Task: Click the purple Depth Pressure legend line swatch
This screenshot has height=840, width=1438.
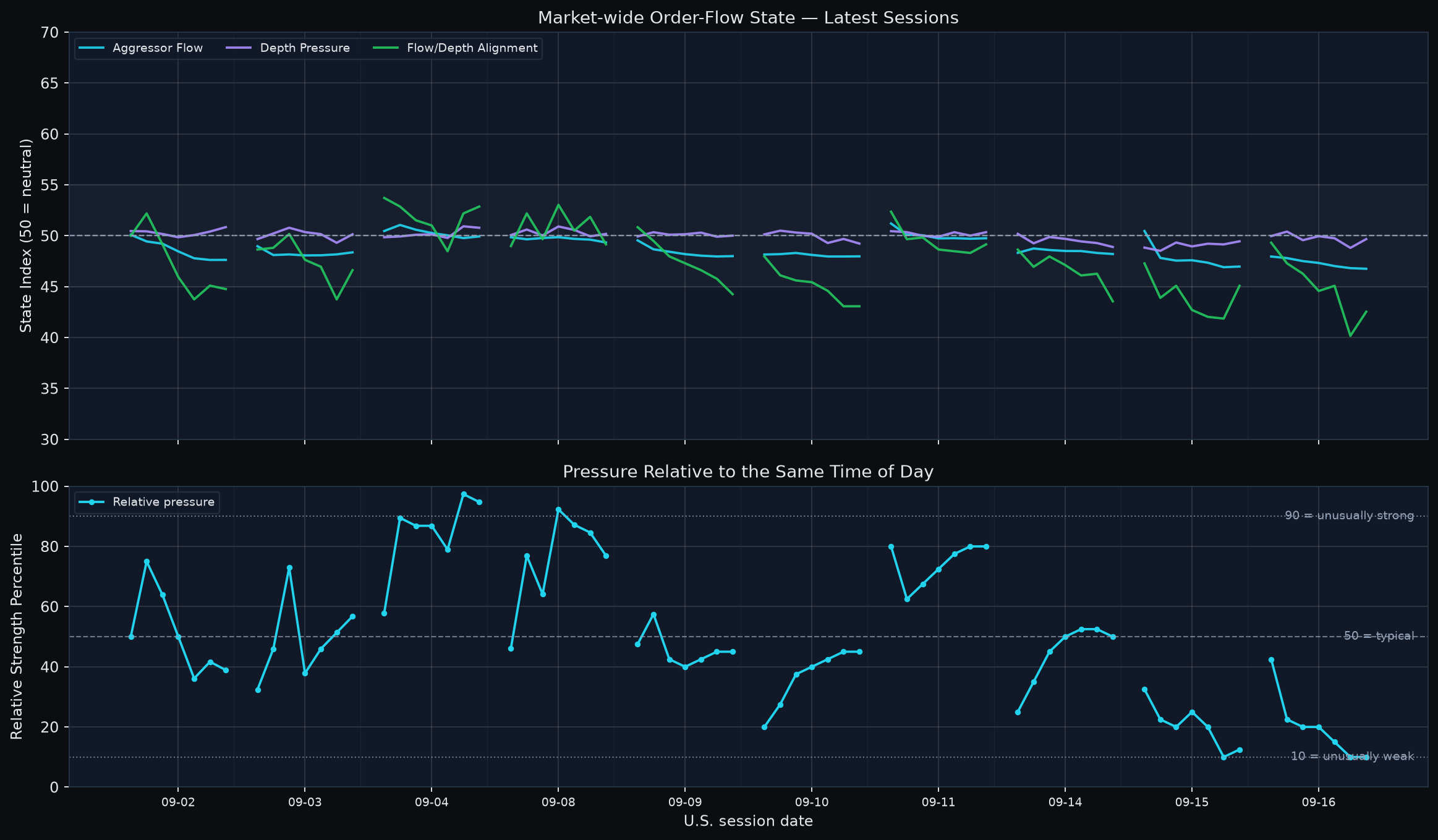Action: 239,48
